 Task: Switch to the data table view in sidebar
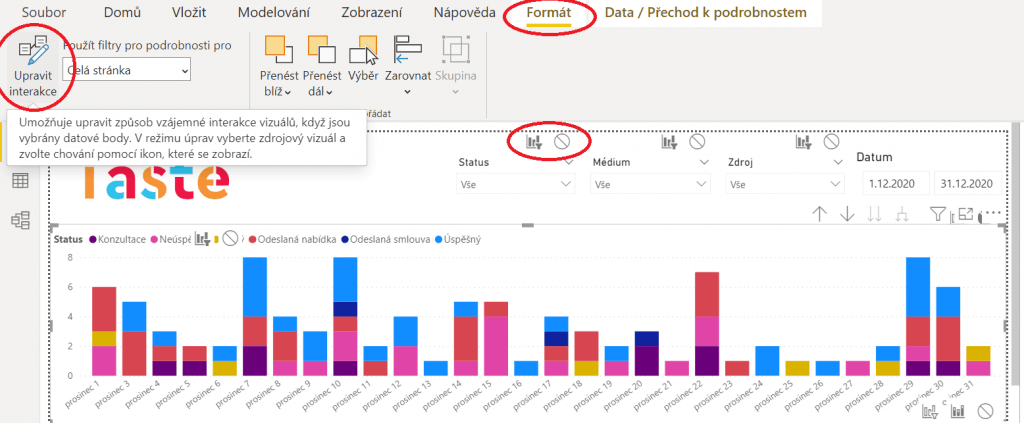click(20, 181)
